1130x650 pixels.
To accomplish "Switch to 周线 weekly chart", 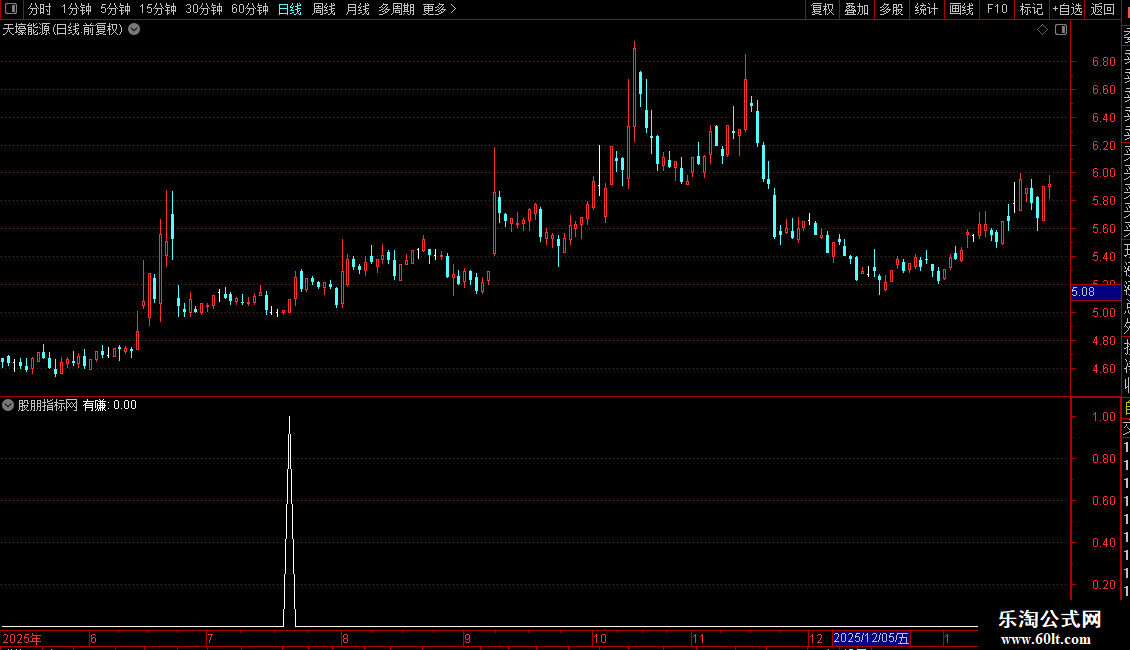I will pyautogui.click(x=324, y=9).
